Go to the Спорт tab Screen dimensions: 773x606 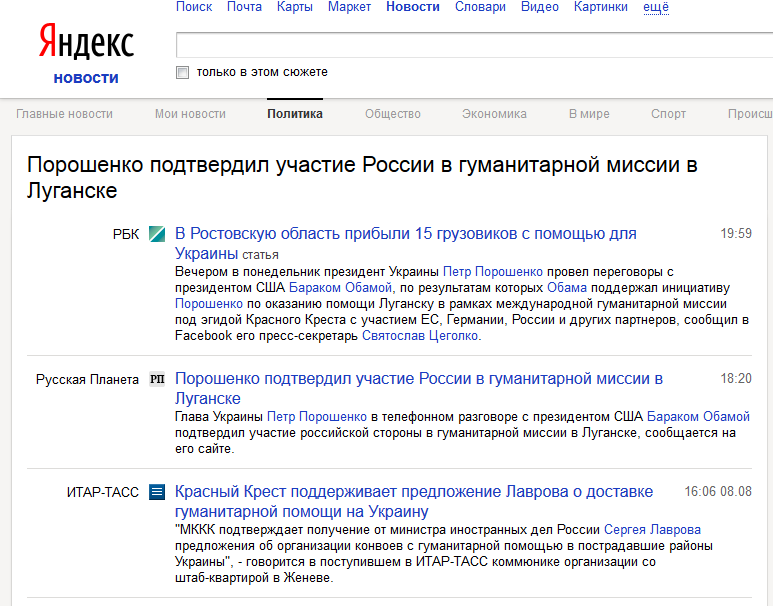pos(668,114)
